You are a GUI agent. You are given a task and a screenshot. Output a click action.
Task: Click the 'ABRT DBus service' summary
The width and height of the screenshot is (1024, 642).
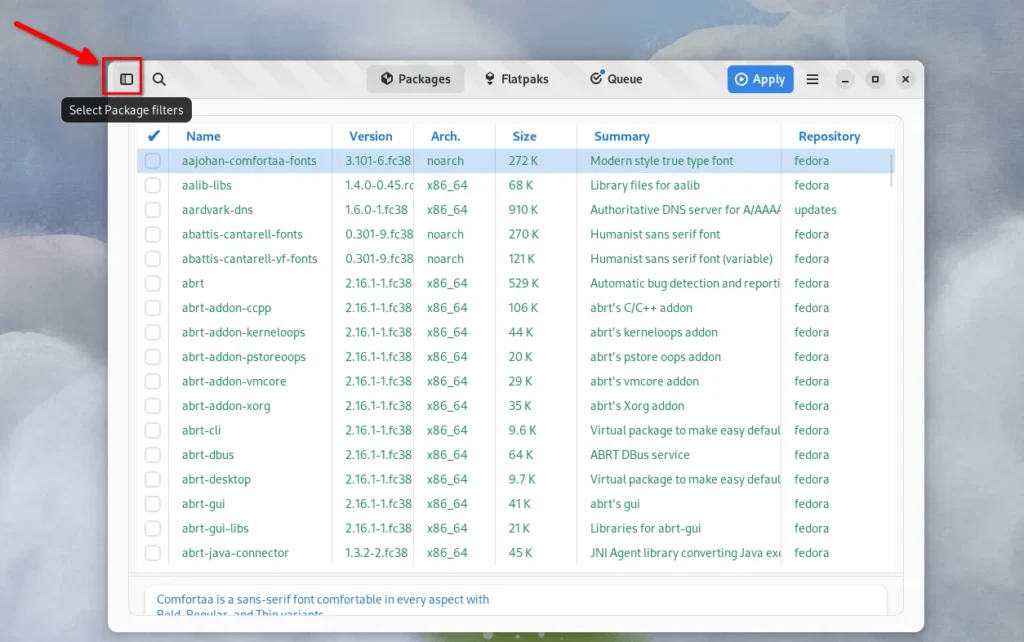tap(639, 455)
